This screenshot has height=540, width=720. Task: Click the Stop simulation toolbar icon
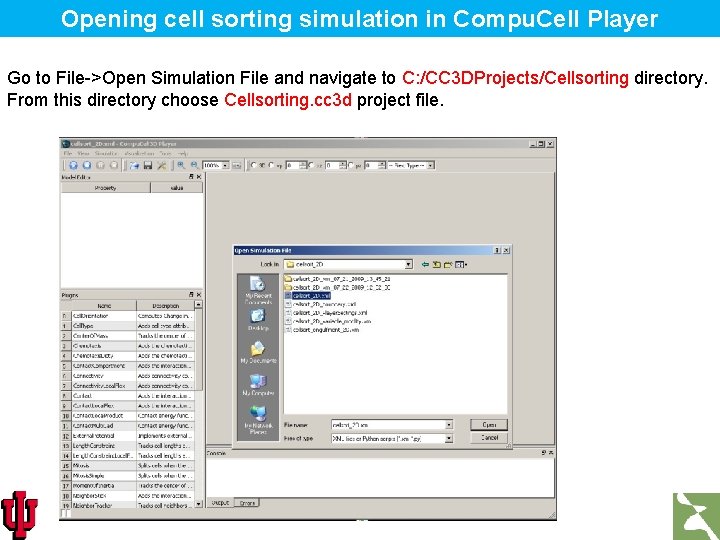coord(114,165)
